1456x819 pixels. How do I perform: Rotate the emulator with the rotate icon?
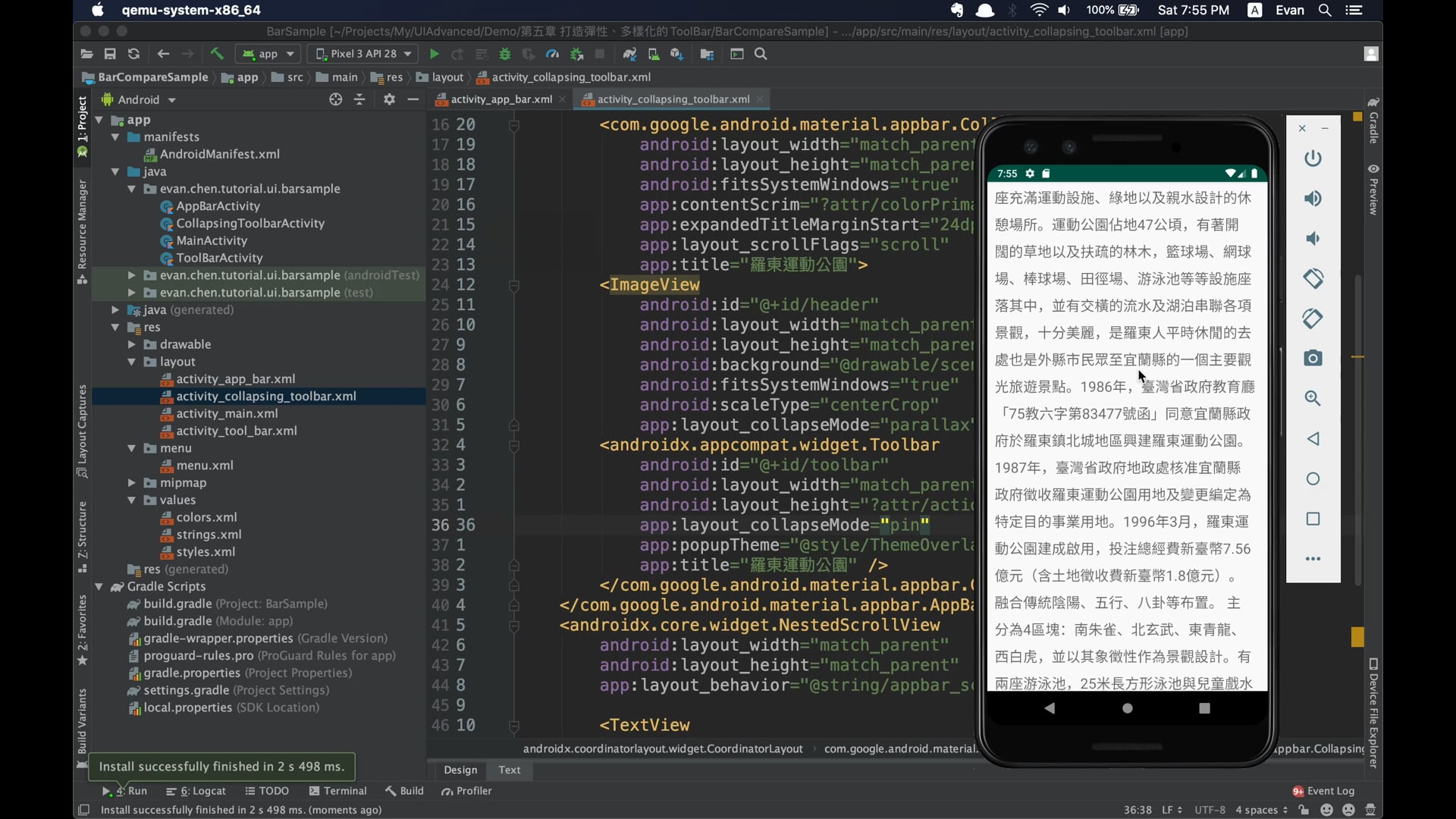(x=1313, y=278)
